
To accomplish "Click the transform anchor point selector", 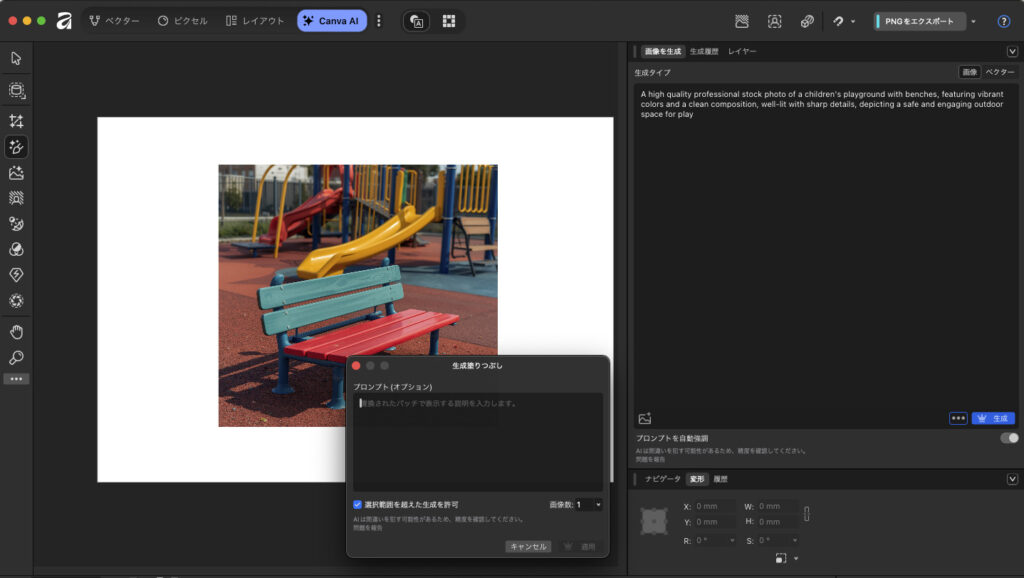I will (x=654, y=521).
